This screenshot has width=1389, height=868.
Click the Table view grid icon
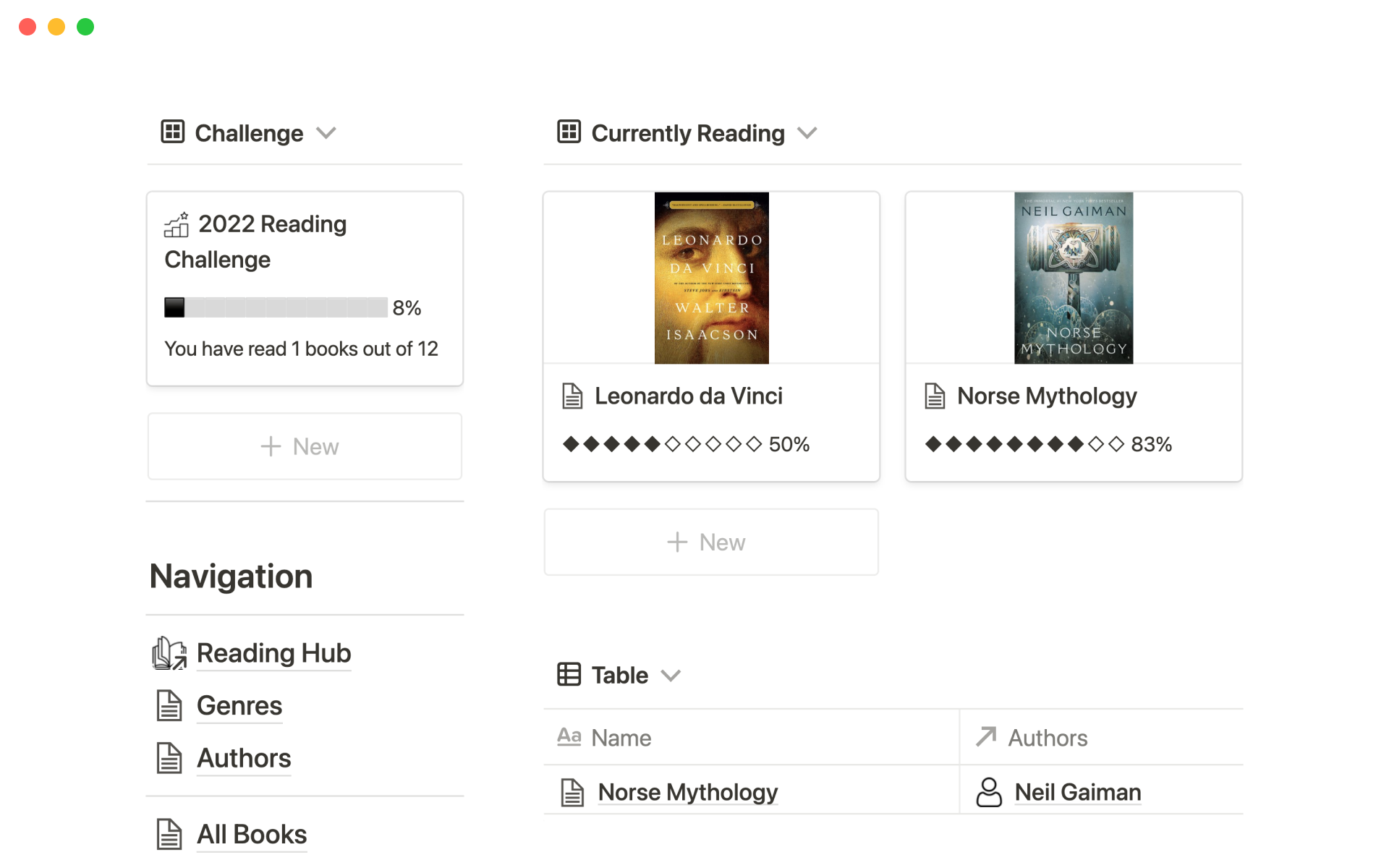click(x=569, y=674)
